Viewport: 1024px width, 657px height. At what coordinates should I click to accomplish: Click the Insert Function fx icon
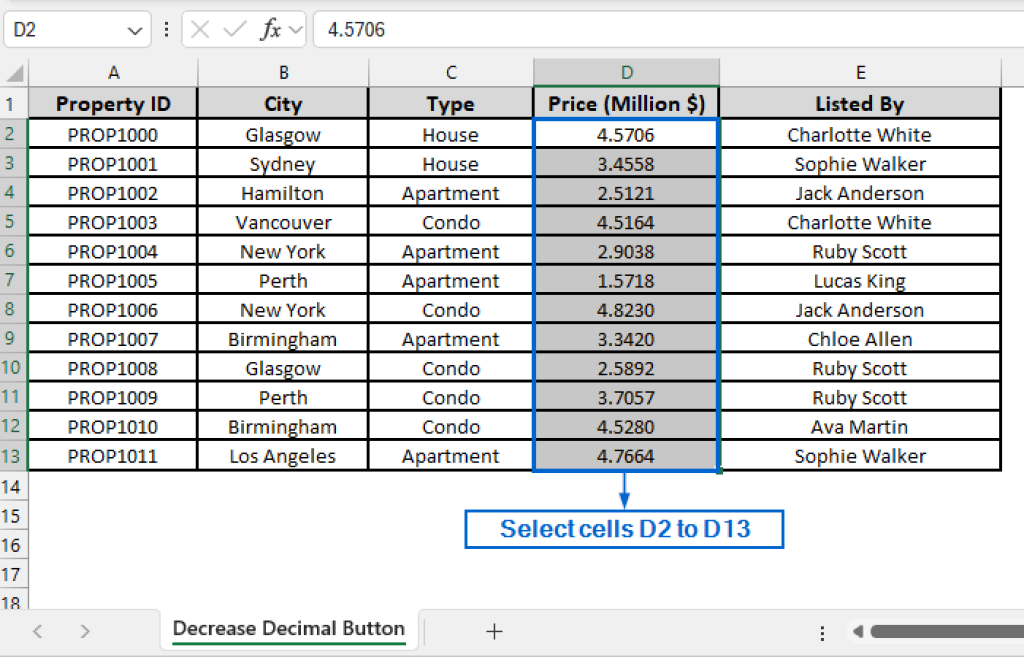pos(270,30)
